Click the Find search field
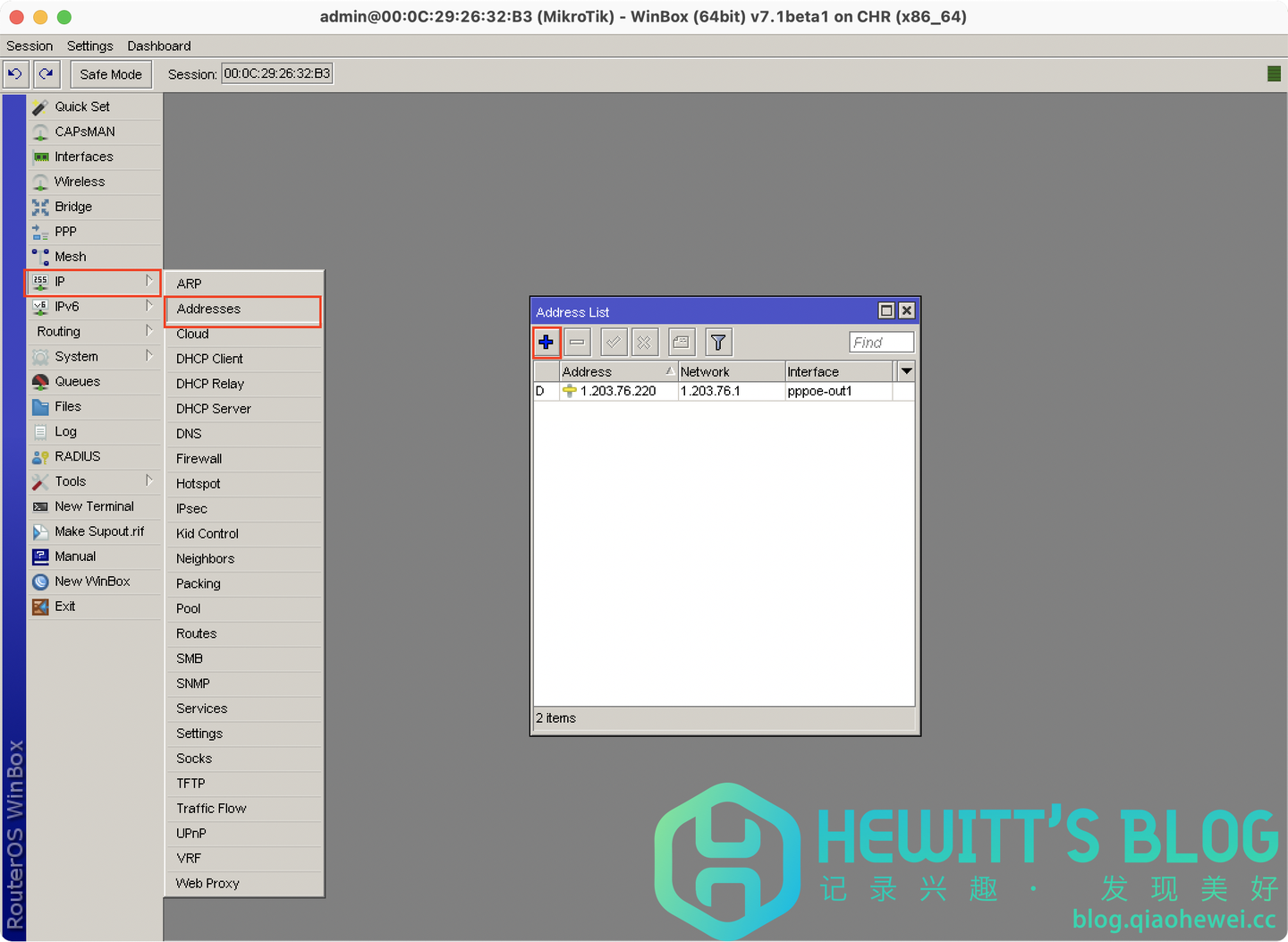 (882, 343)
